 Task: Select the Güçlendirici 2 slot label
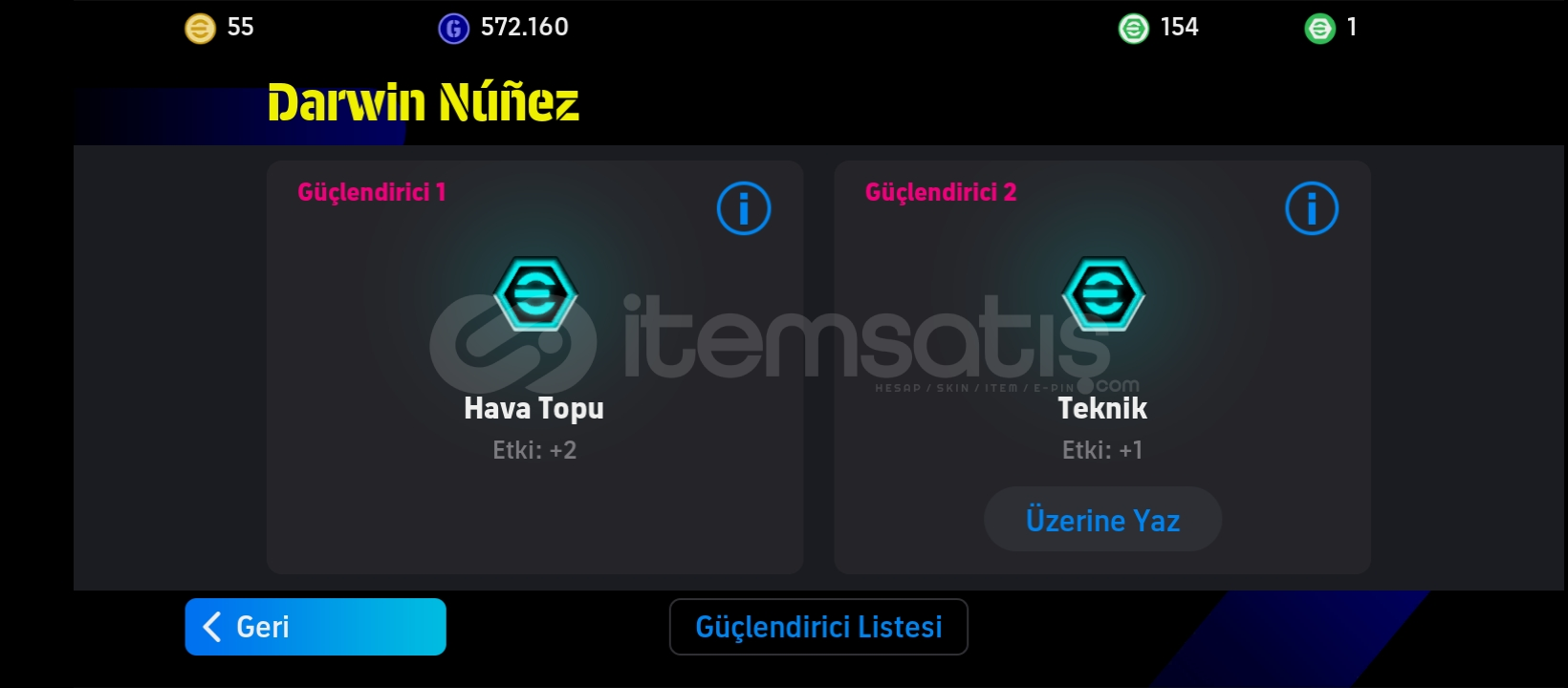[x=941, y=192]
